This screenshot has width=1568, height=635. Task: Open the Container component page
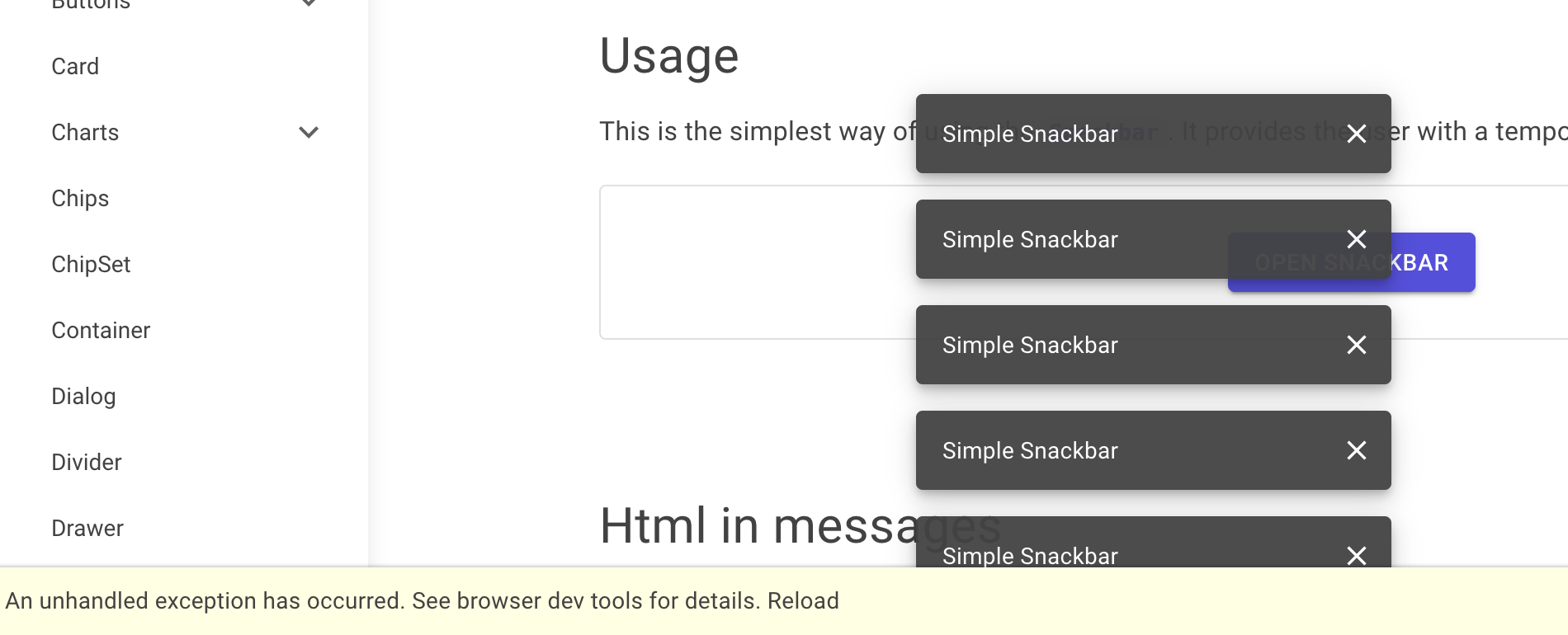pyautogui.click(x=101, y=330)
